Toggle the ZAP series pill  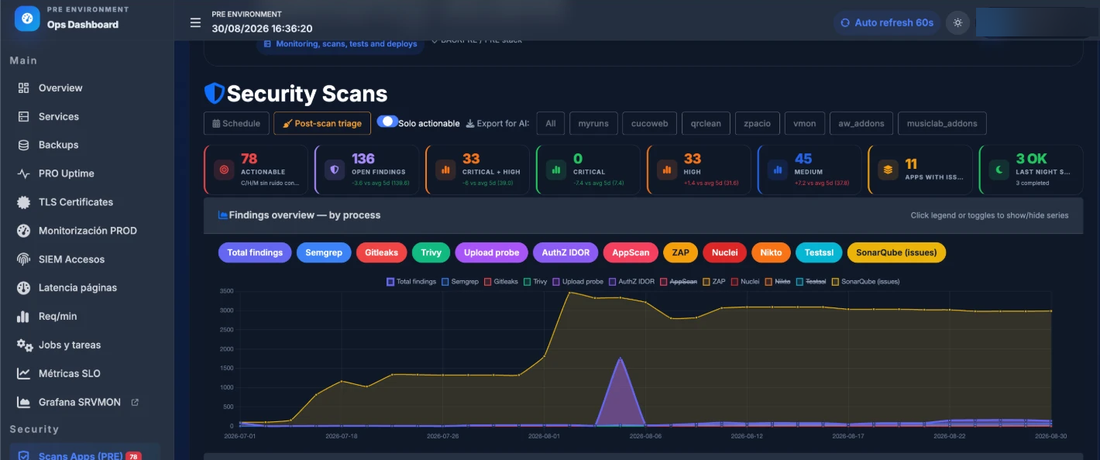pos(680,252)
